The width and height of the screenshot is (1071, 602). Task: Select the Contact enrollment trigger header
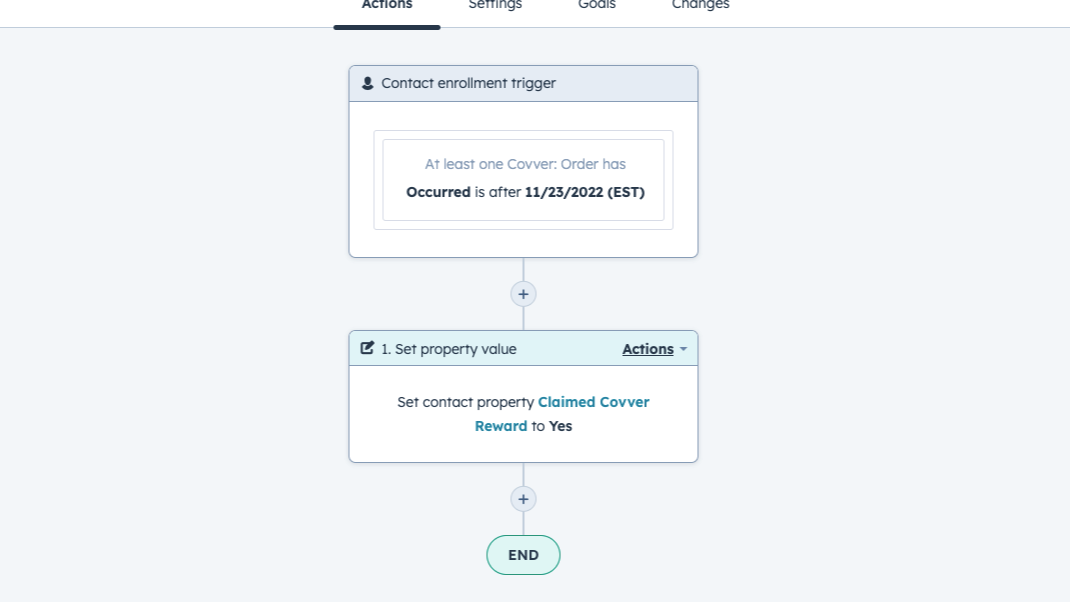click(468, 84)
